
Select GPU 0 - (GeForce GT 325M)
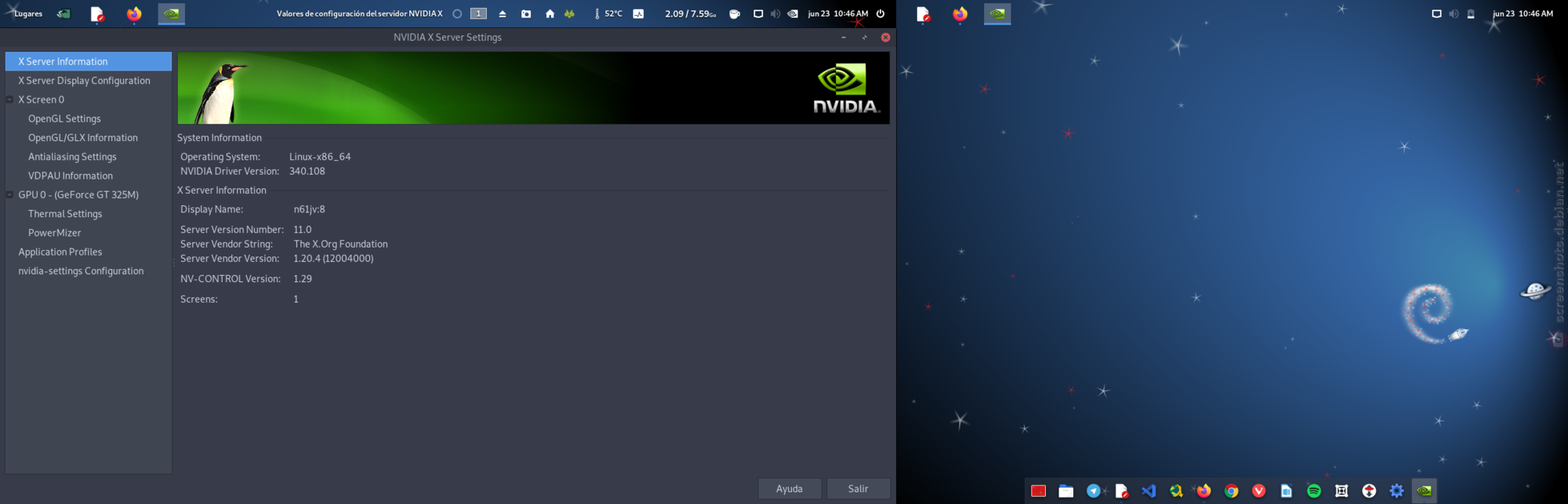[x=78, y=194]
